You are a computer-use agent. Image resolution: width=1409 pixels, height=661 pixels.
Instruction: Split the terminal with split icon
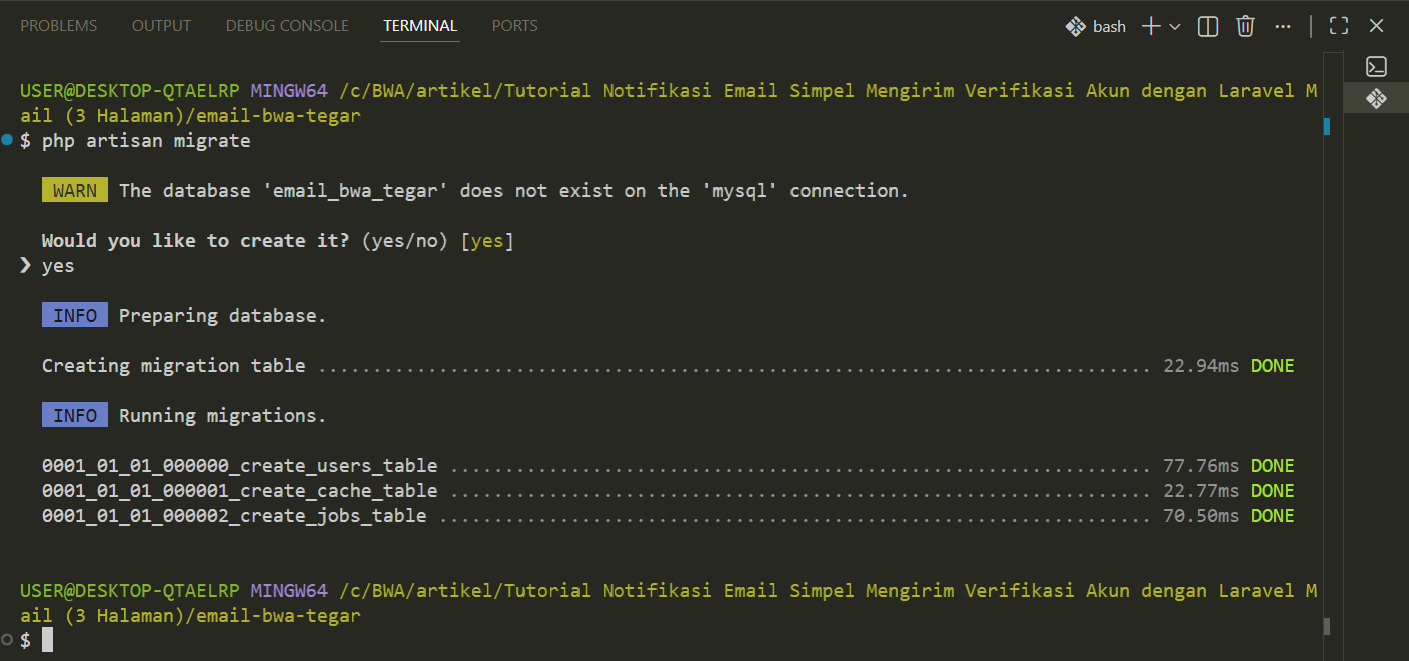[x=1208, y=27]
